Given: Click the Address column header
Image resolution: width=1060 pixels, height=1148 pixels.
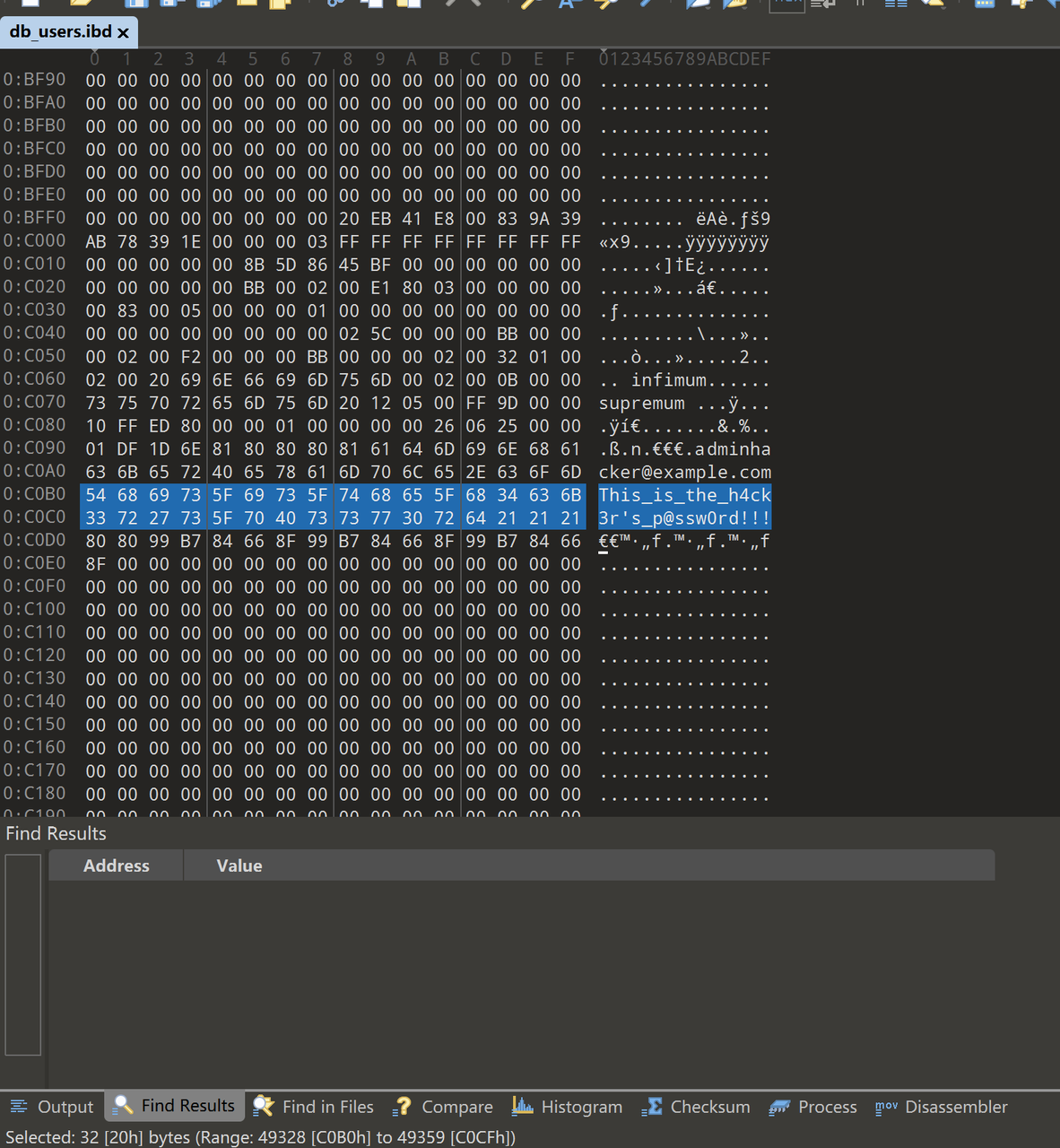Looking at the screenshot, I should point(116,865).
